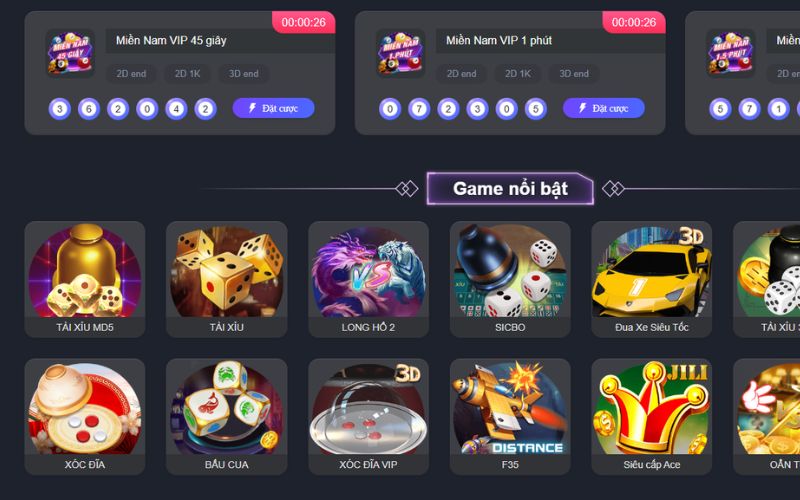Open the XÓC ĐĨA VIP 3D game

368,416
